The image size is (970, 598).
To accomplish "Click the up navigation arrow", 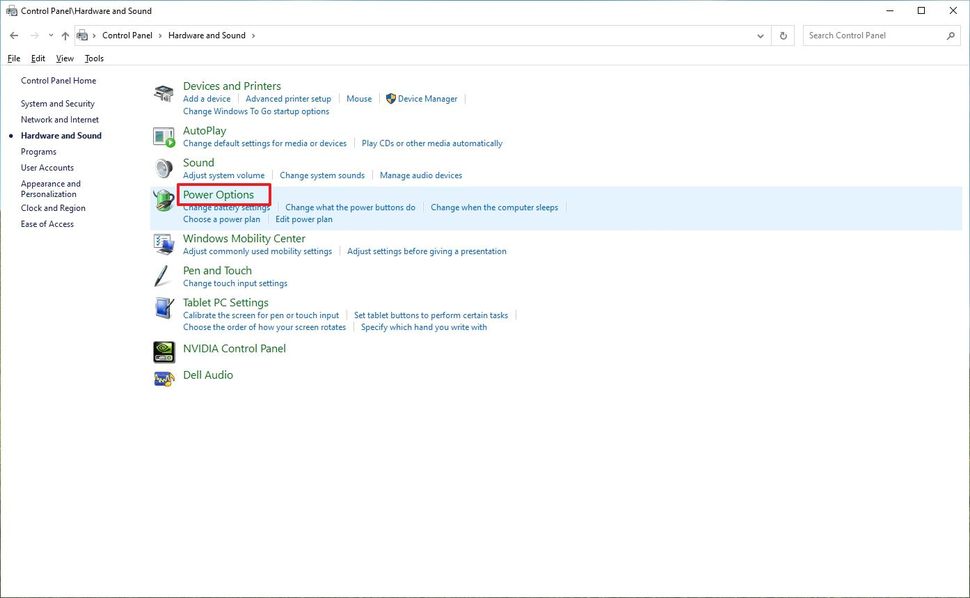I will click(x=65, y=35).
